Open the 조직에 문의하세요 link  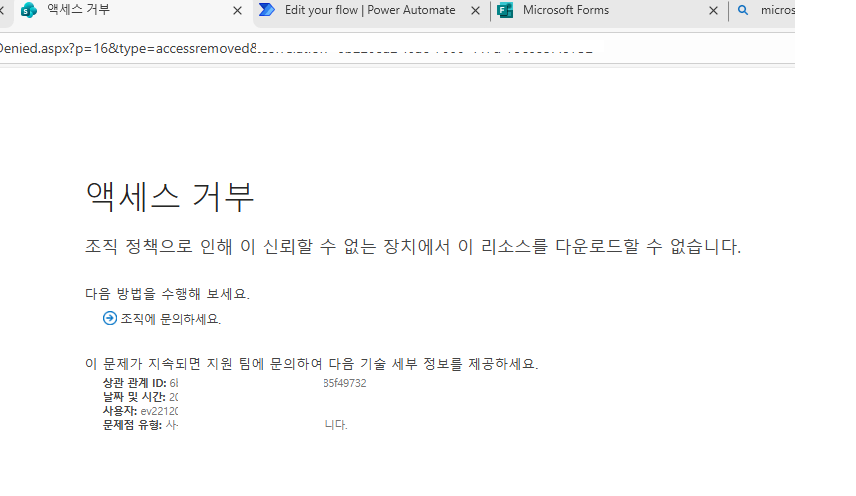[x=170, y=319]
